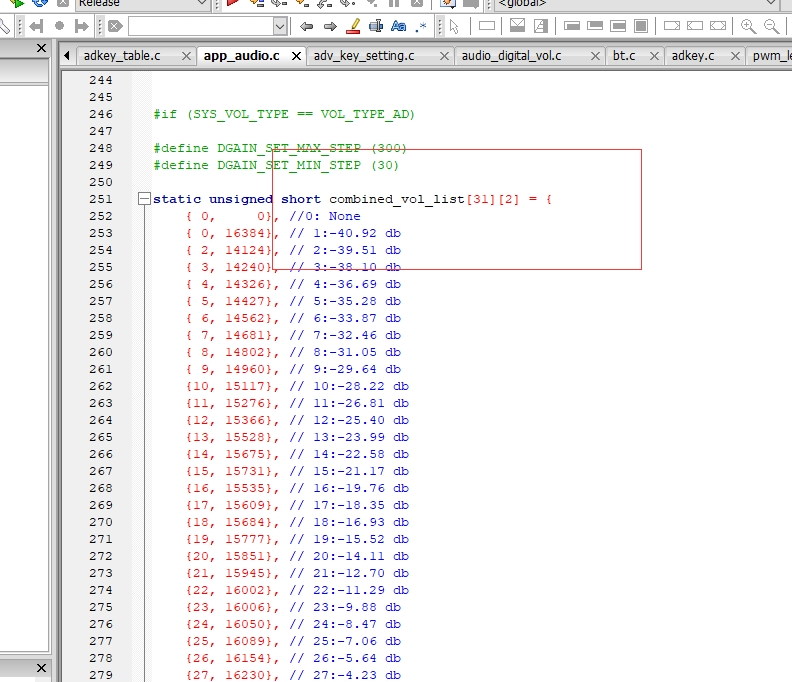Viewport: 792px width, 682px height.
Task: Click comment '20:-14.11 db'
Action: point(361,556)
